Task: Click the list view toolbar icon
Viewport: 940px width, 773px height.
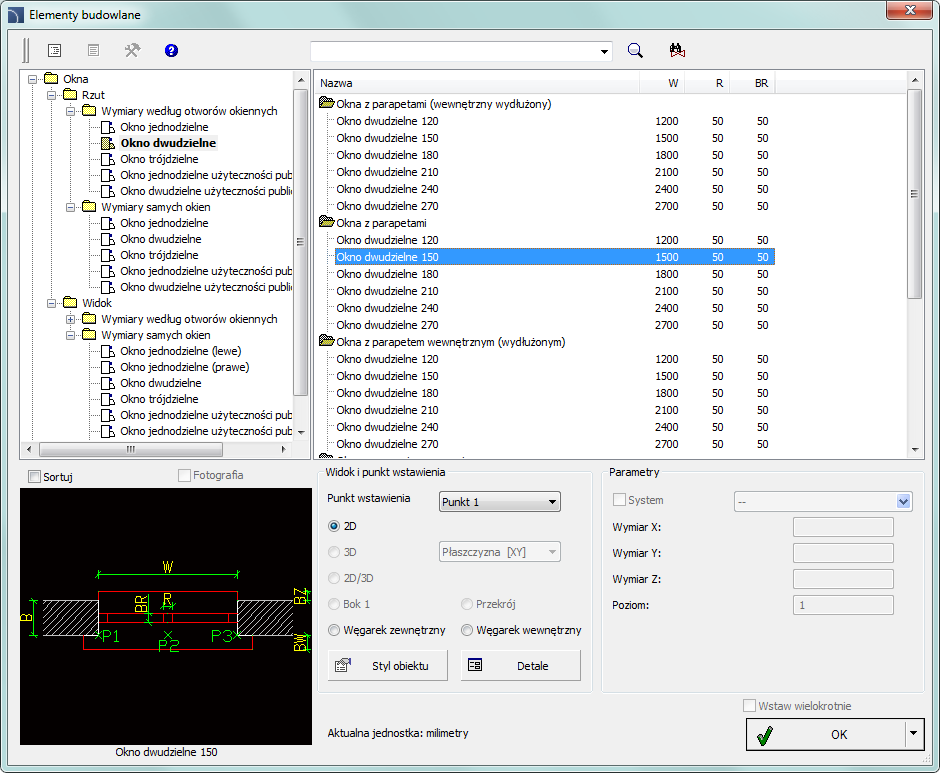Action: coord(55,50)
